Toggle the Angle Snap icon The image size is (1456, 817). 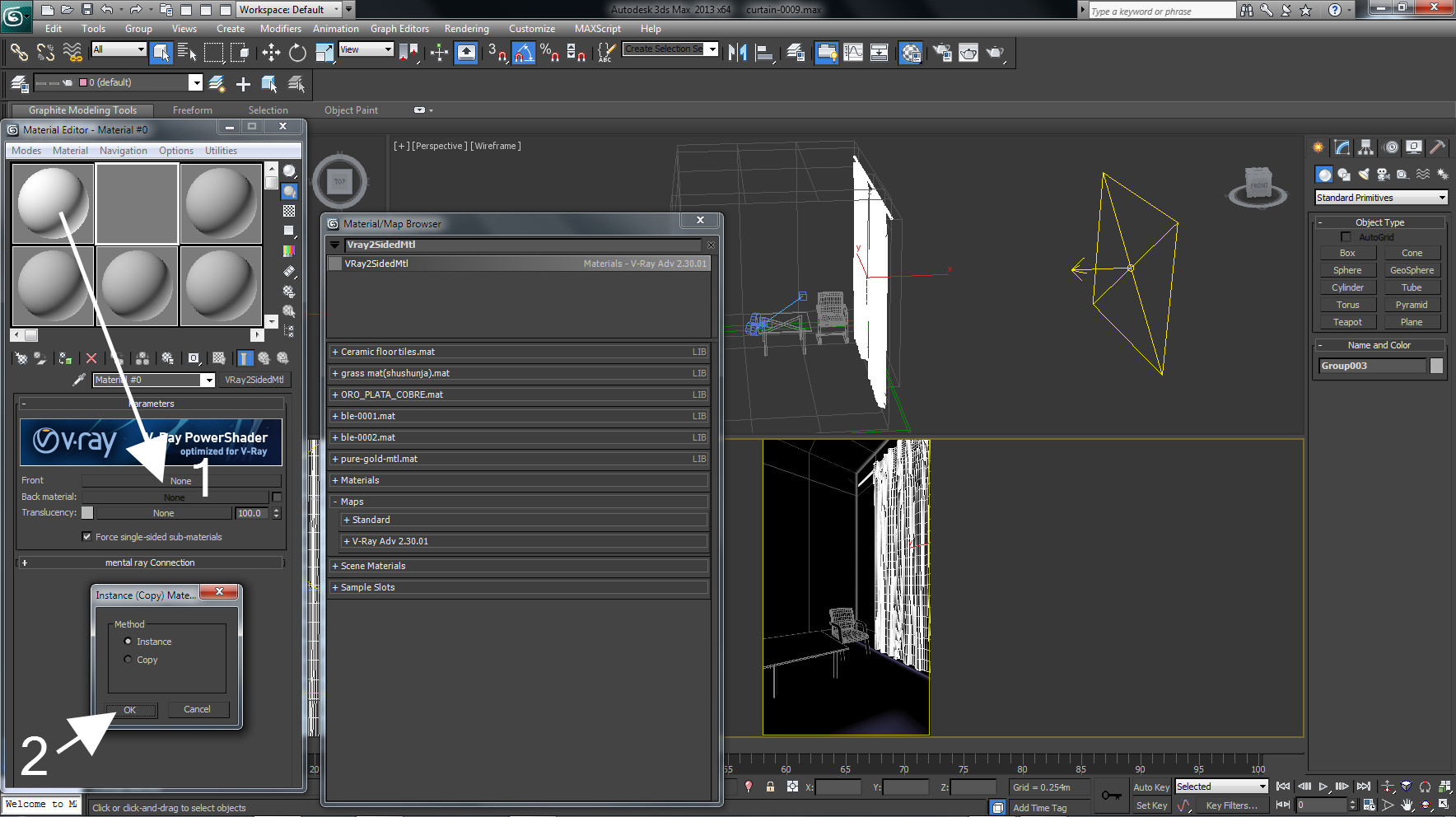(x=523, y=53)
